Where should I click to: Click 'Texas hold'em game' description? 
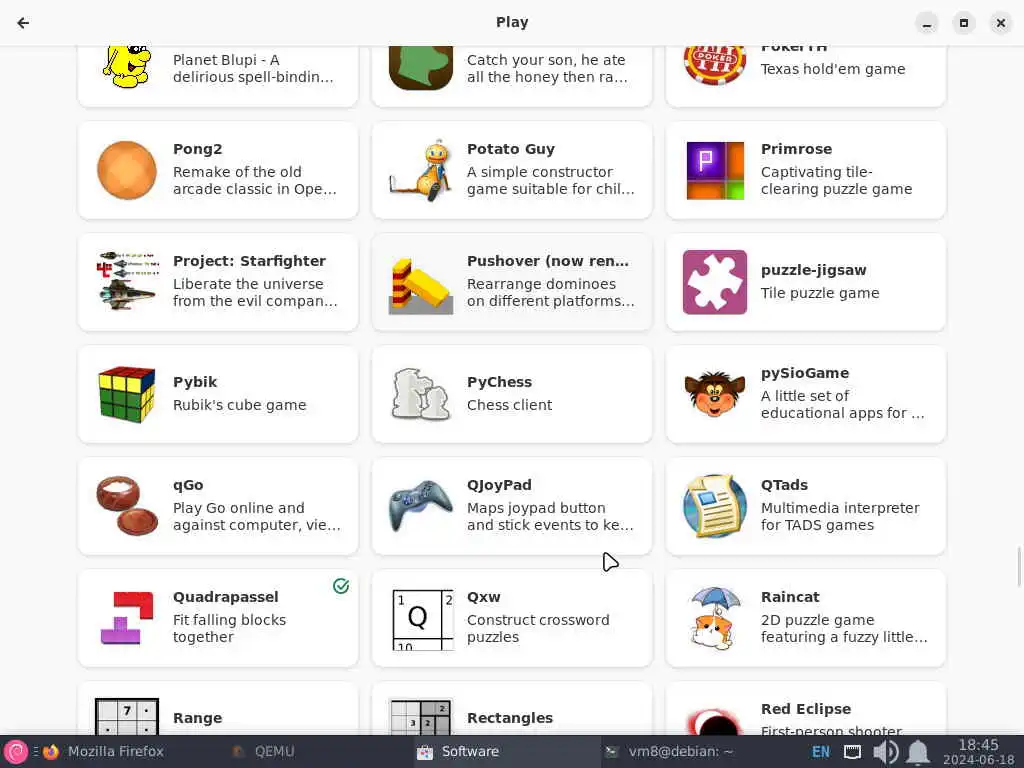click(x=833, y=69)
